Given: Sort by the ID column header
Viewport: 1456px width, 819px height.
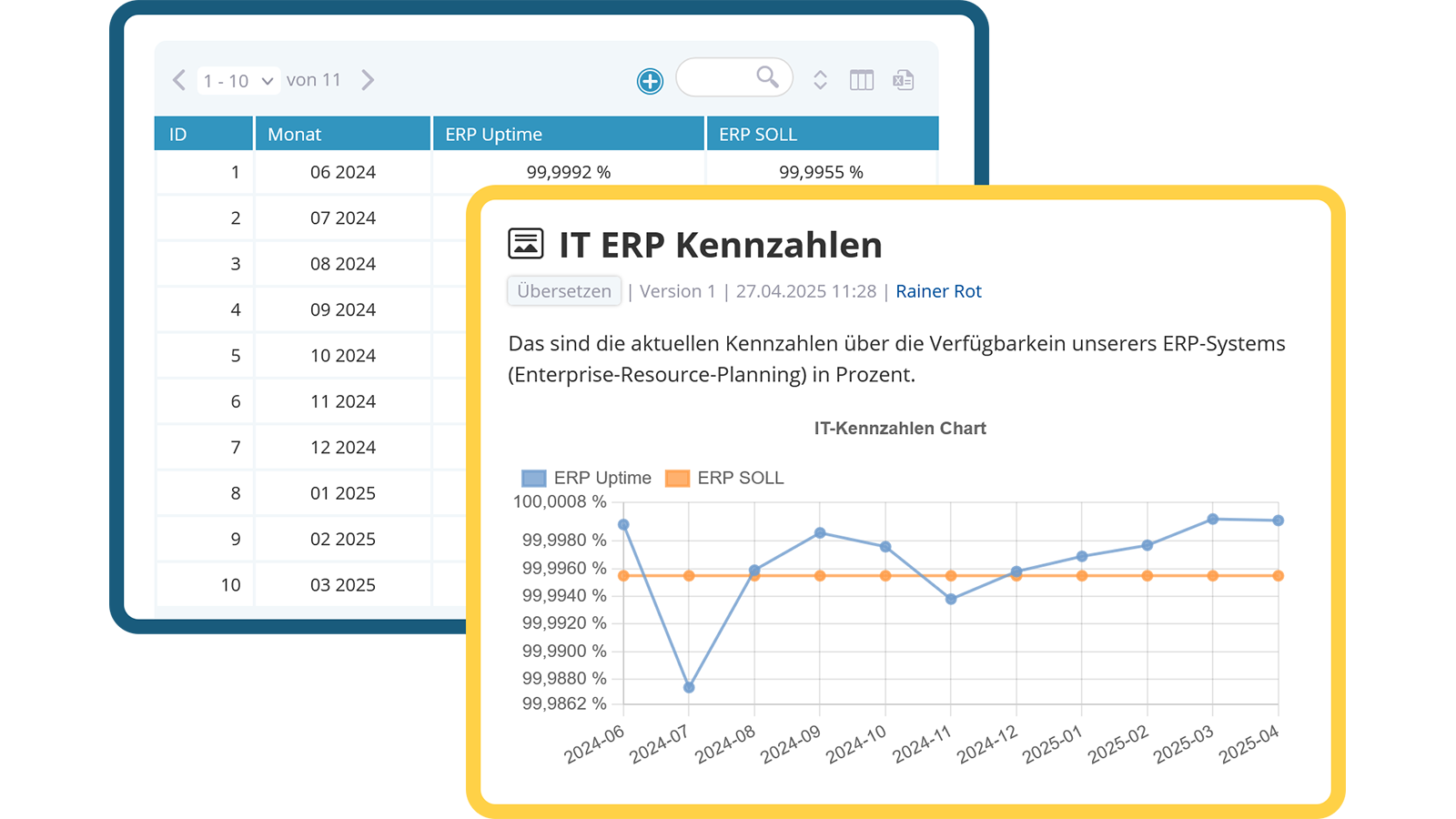Looking at the screenshot, I should [x=204, y=134].
